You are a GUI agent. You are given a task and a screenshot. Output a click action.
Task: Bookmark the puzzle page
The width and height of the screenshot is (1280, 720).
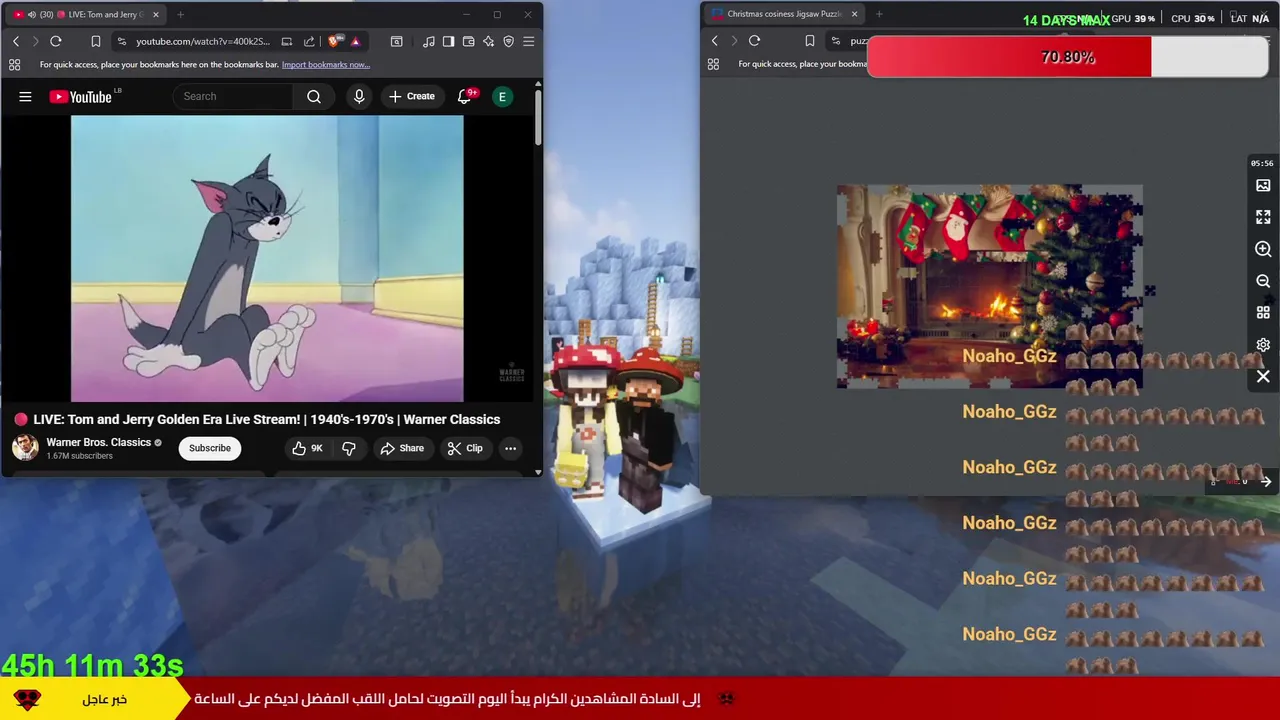(809, 40)
